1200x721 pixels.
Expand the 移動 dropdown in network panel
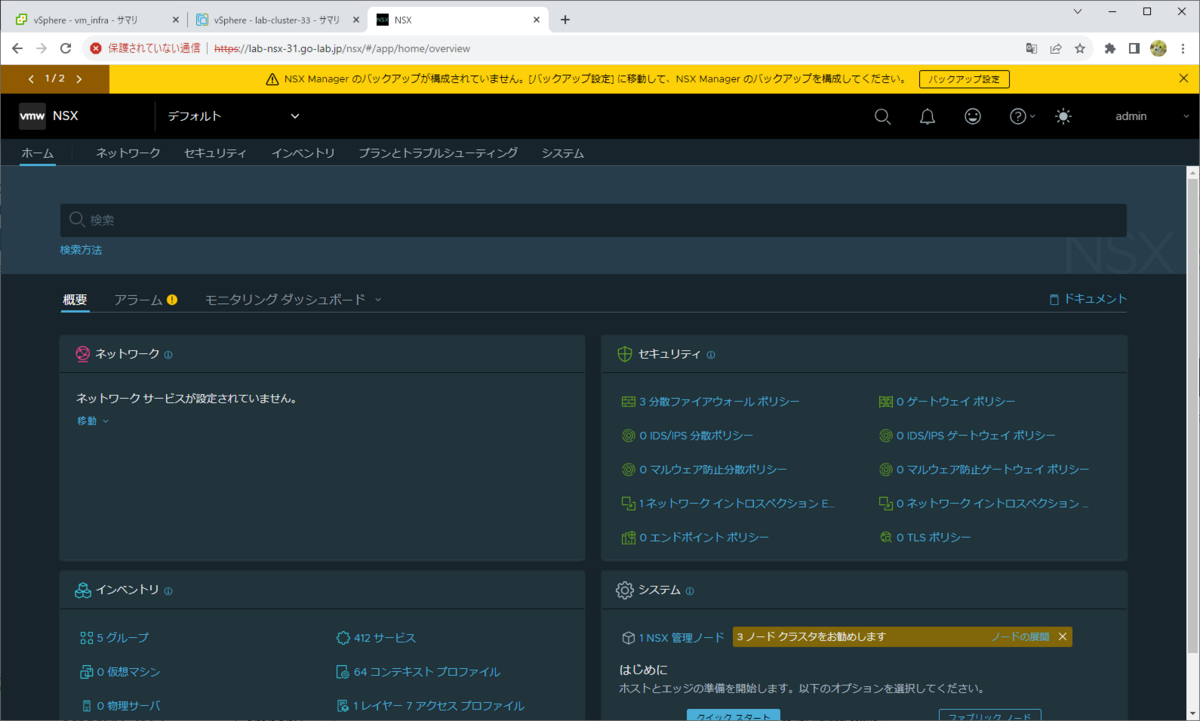pyautogui.click(x=93, y=421)
